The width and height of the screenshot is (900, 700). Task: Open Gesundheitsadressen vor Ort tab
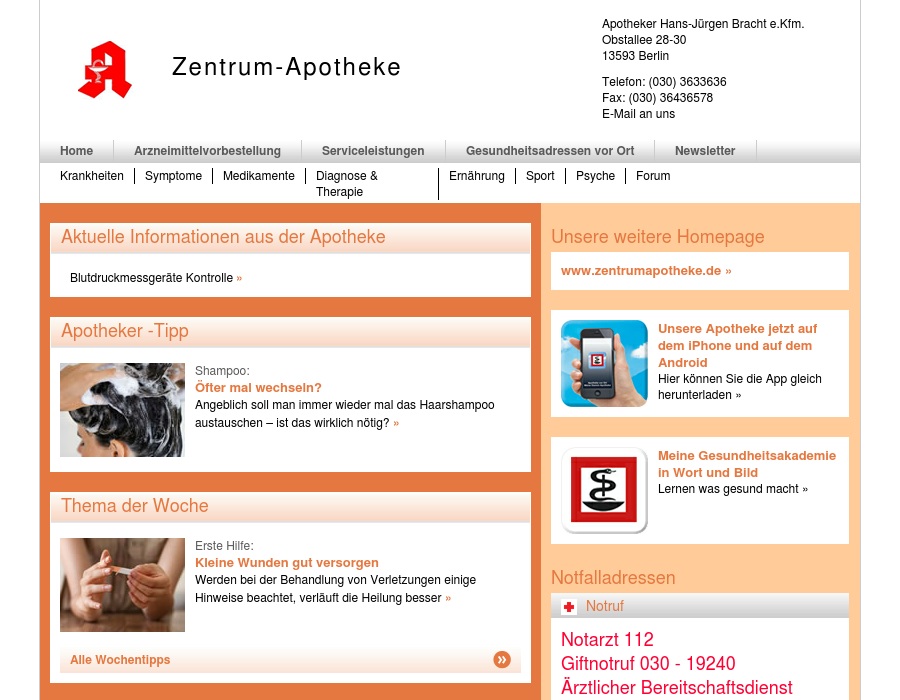click(550, 151)
